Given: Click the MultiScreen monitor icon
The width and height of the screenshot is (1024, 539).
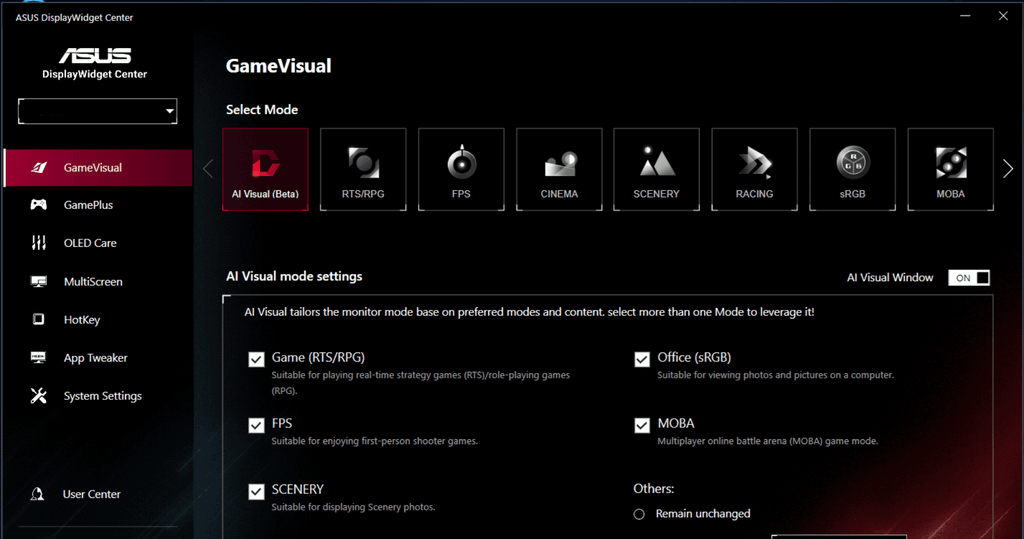Looking at the screenshot, I should pyautogui.click(x=39, y=282).
